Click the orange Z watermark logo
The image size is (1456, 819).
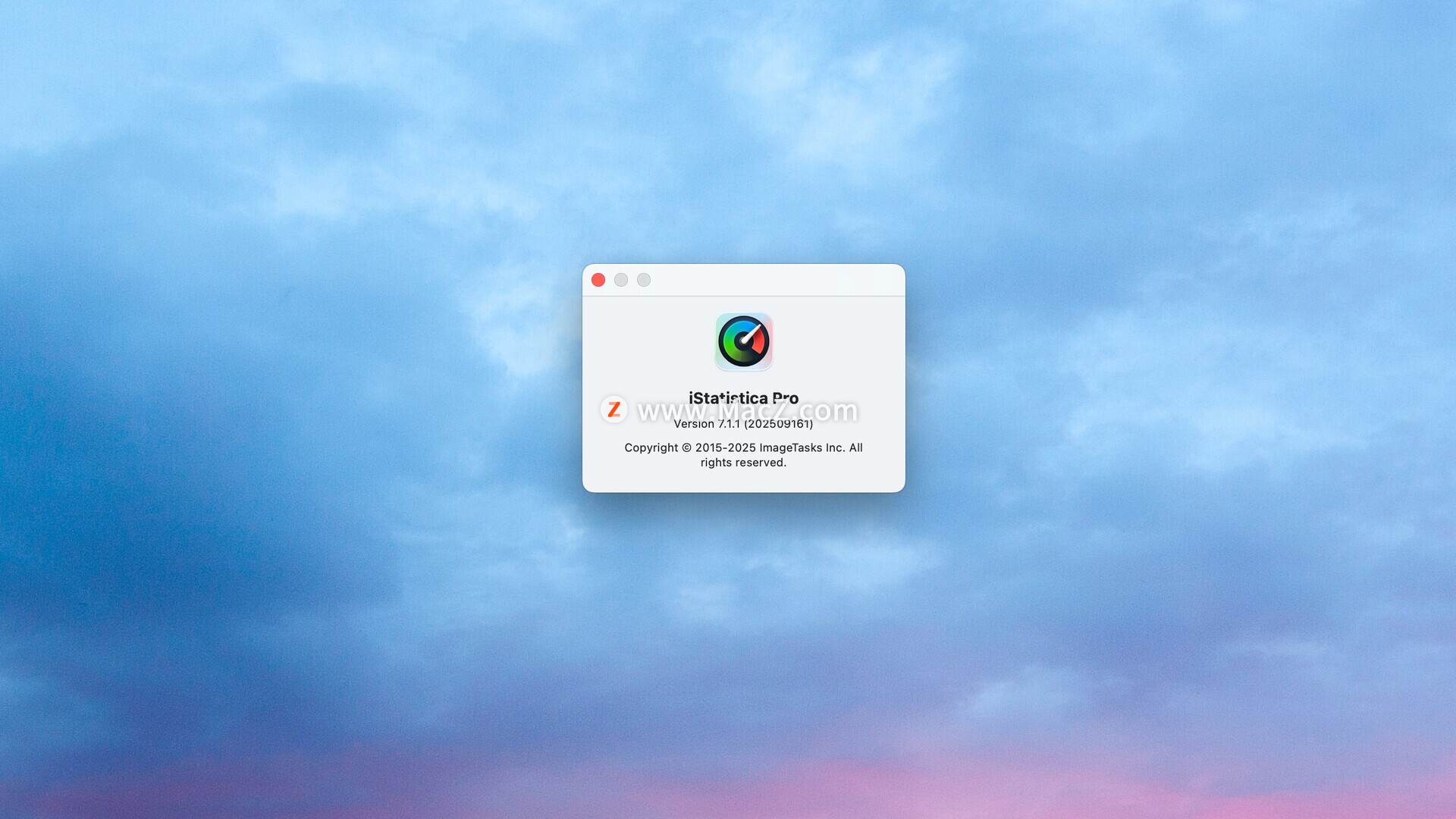[x=613, y=409]
